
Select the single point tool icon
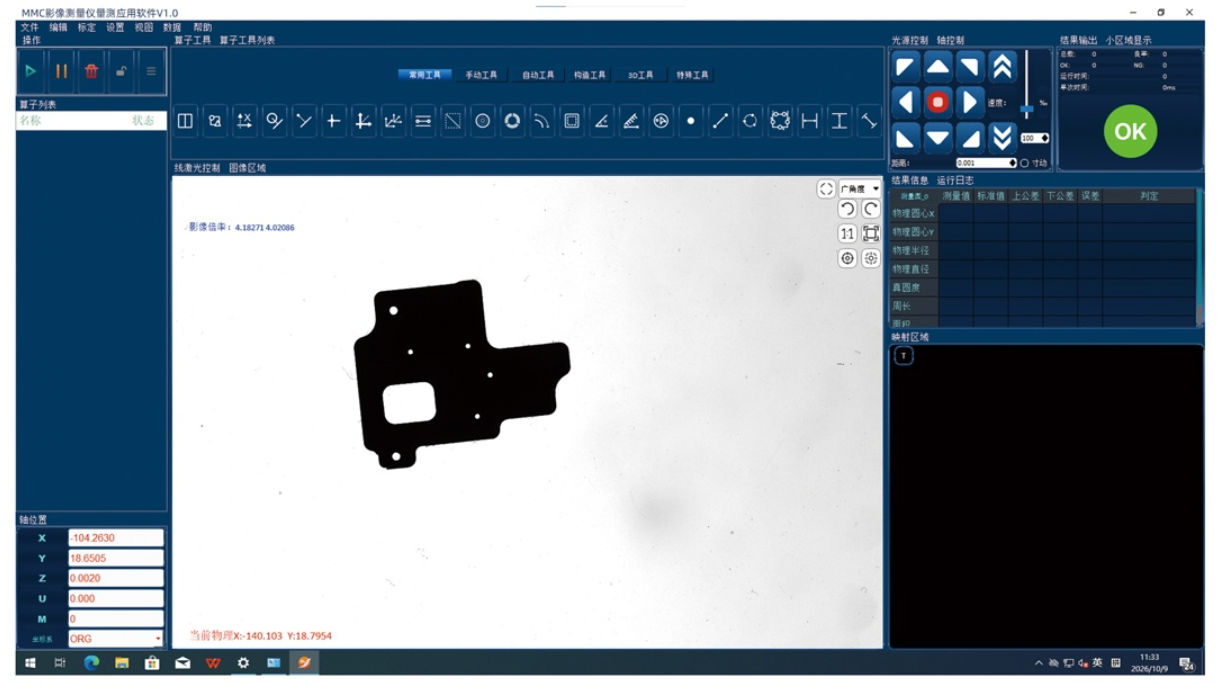(x=691, y=121)
